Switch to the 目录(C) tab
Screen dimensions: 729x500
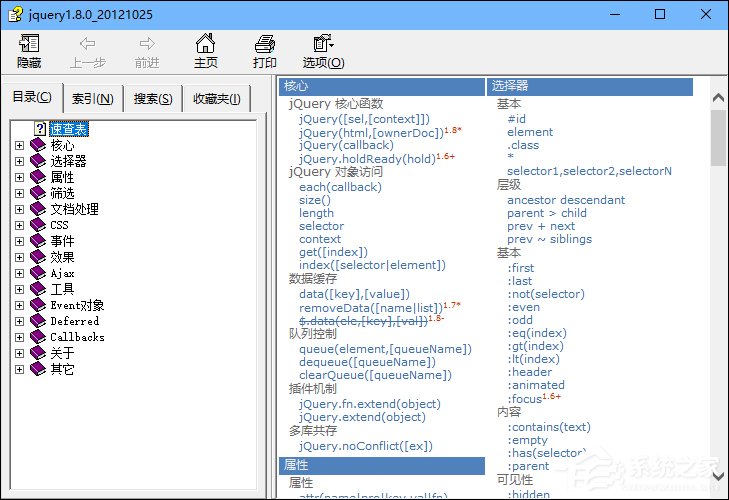32,97
